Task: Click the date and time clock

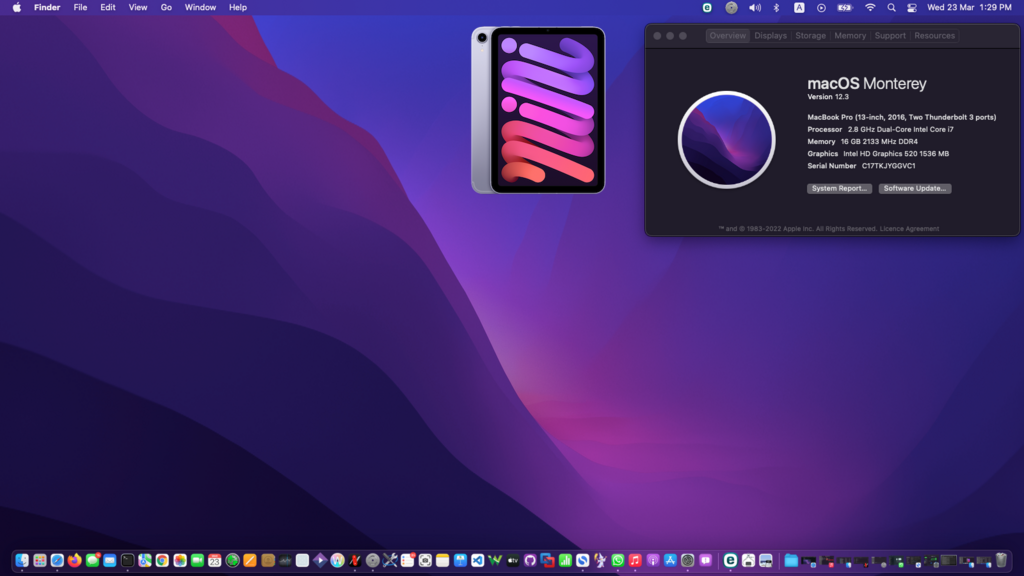Action: 969,8
